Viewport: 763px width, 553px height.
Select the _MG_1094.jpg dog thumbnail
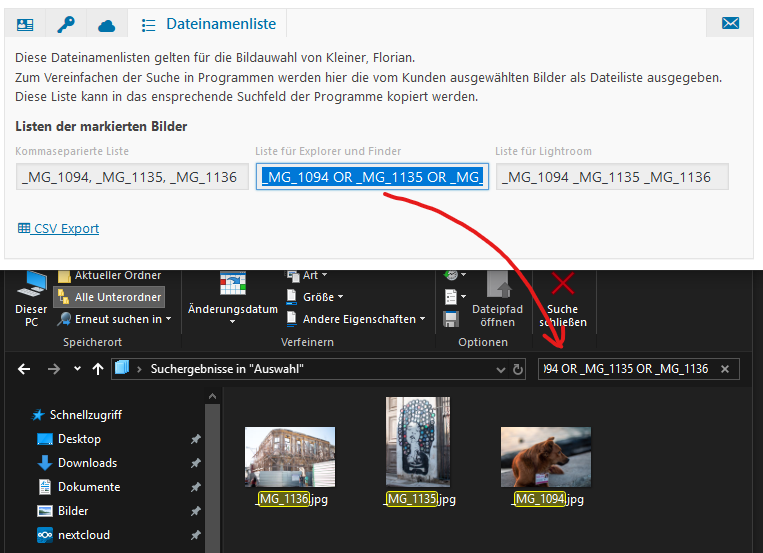pyautogui.click(x=546, y=457)
